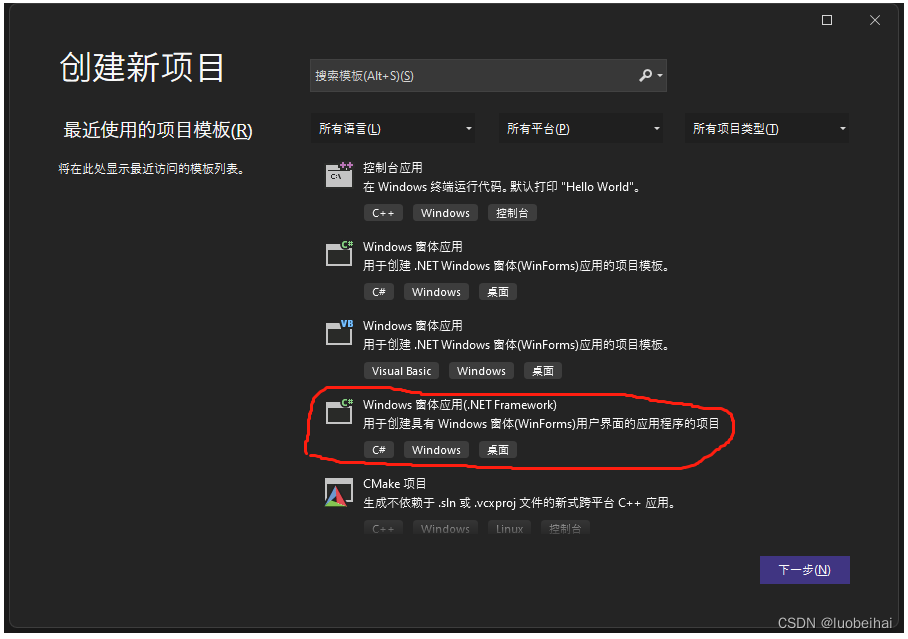The image size is (908, 639).
Task: Click the magnifier icon in the search box
Action: [x=645, y=75]
